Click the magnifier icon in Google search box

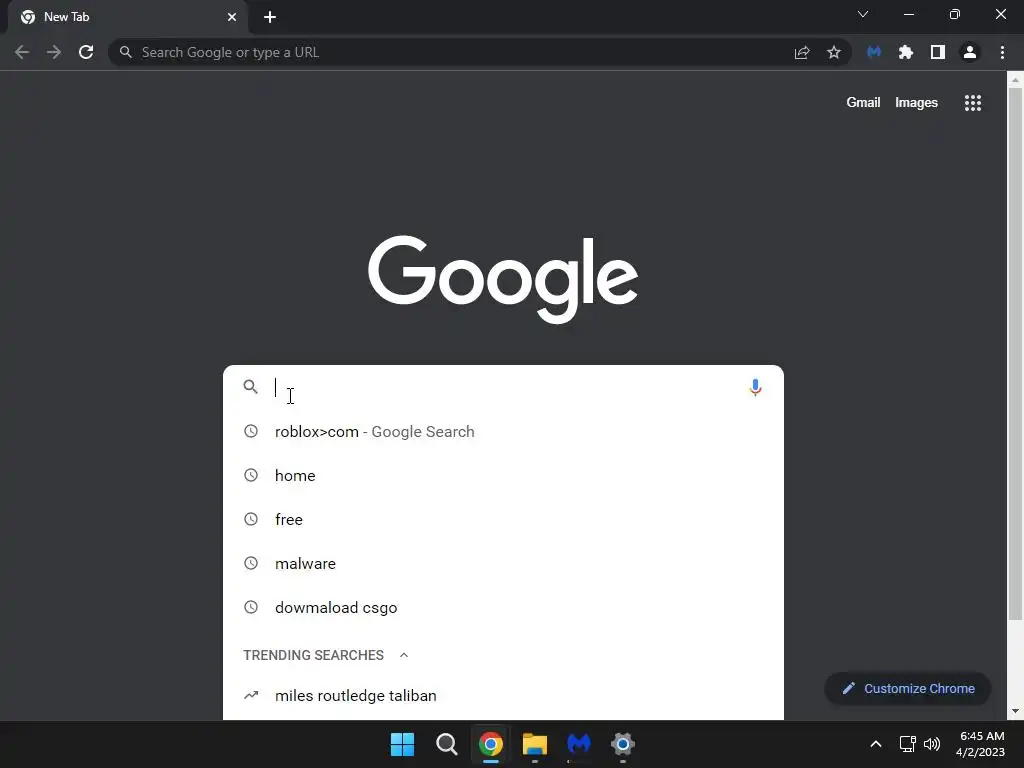click(x=251, y=387)
